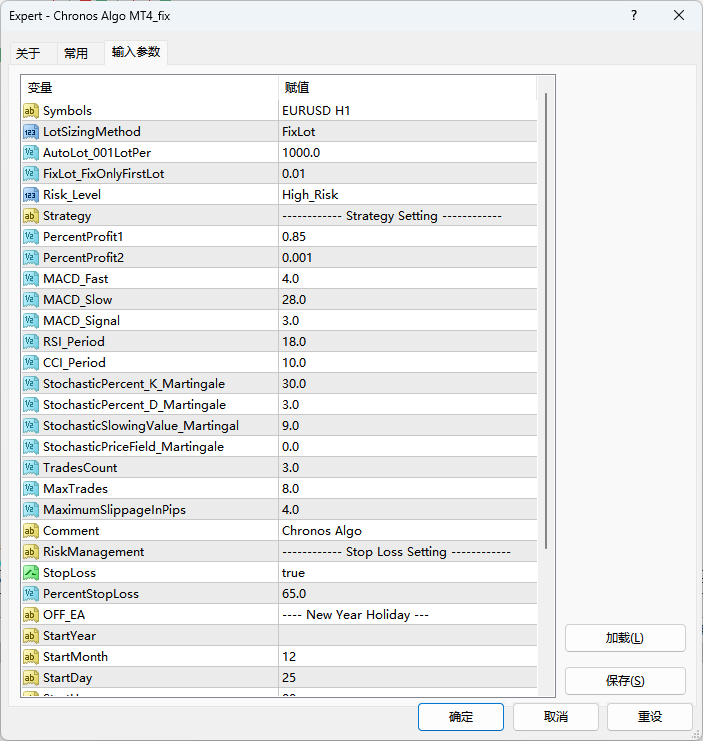
Task: Edit the MACD_Slow value 28.0
Action: [x=408, y=300]
